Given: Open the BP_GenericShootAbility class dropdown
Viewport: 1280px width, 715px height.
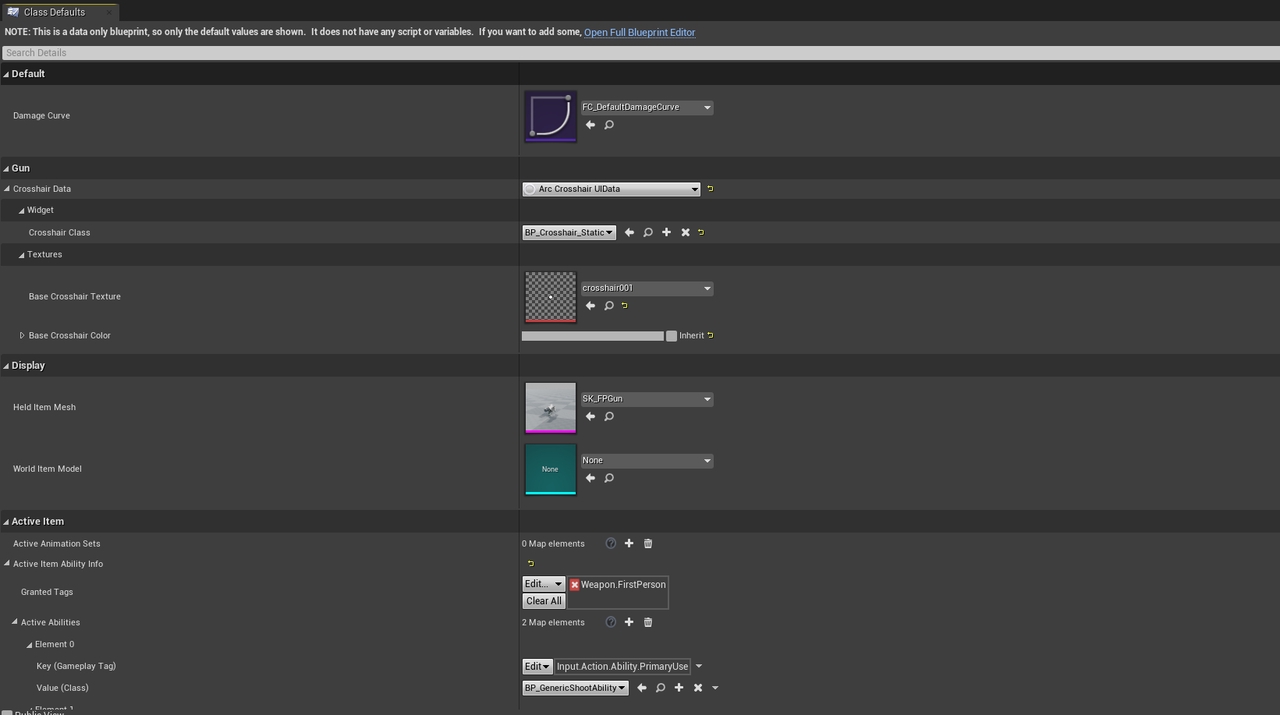Looking at the screenshot, I should pos(575,688).
